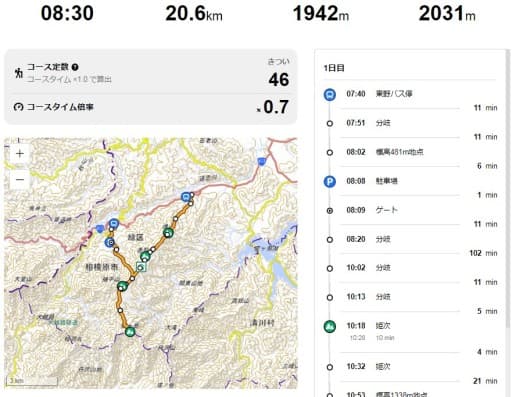Click the bus stop icon at 07:40
The height and width of the screenshot is (397, 512).
(x=330, y=94)
